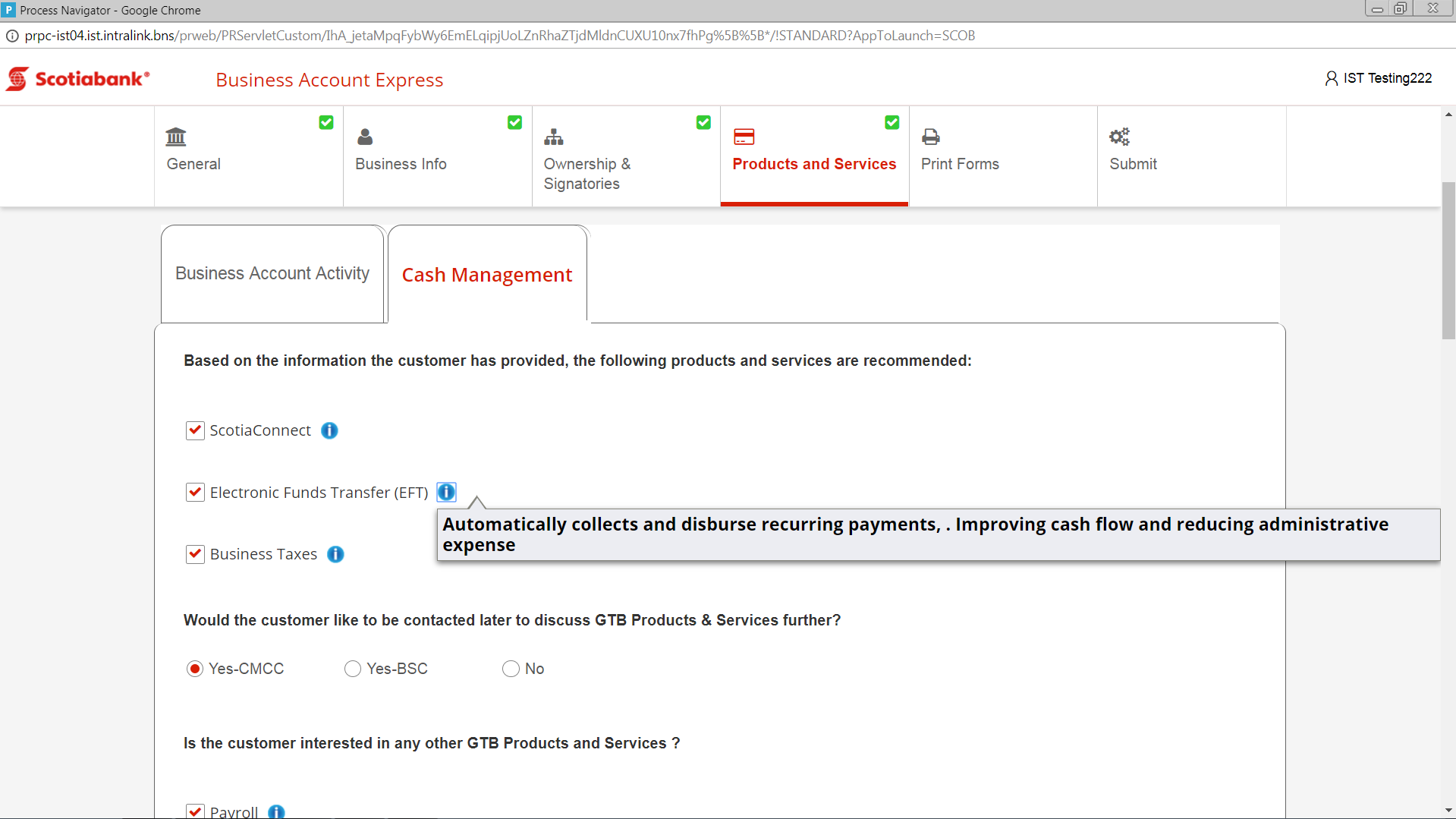Click the info icon next to Payroll
Viewport: 1456px width, 819px height.
tap(277, 811)
